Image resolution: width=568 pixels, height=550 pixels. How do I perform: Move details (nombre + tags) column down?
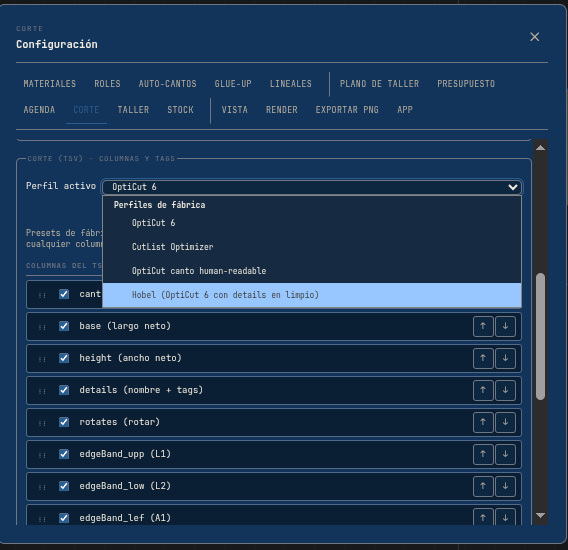(x=505, y=390)
